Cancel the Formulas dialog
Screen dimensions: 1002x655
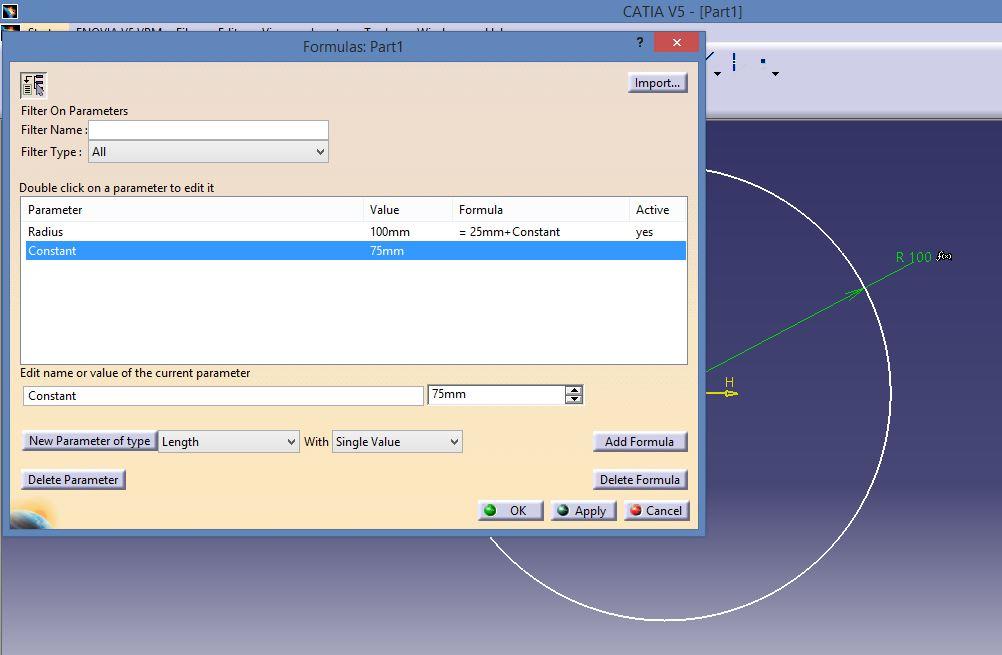[656, 511]
